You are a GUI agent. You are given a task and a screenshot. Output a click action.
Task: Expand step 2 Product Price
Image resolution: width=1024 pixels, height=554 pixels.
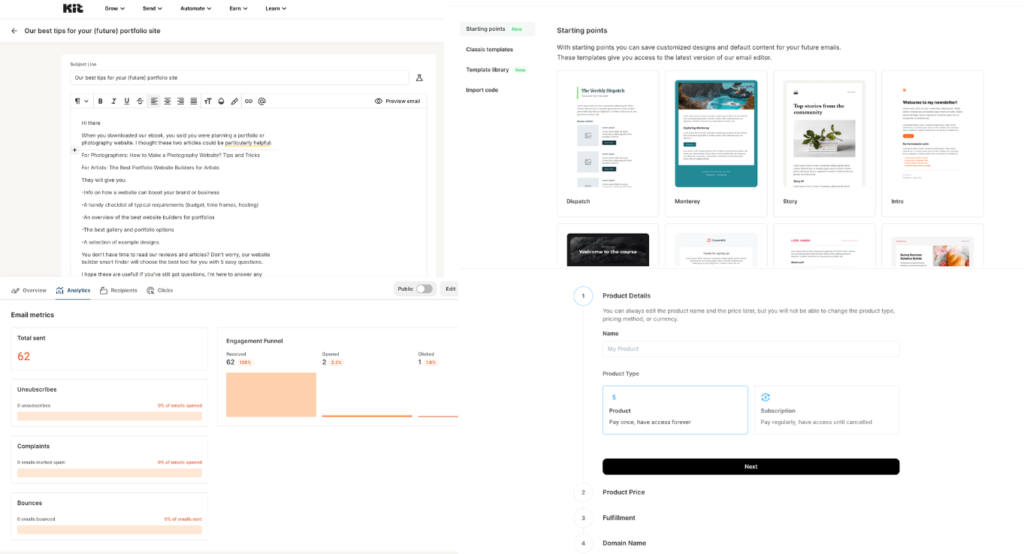[623, 492]
